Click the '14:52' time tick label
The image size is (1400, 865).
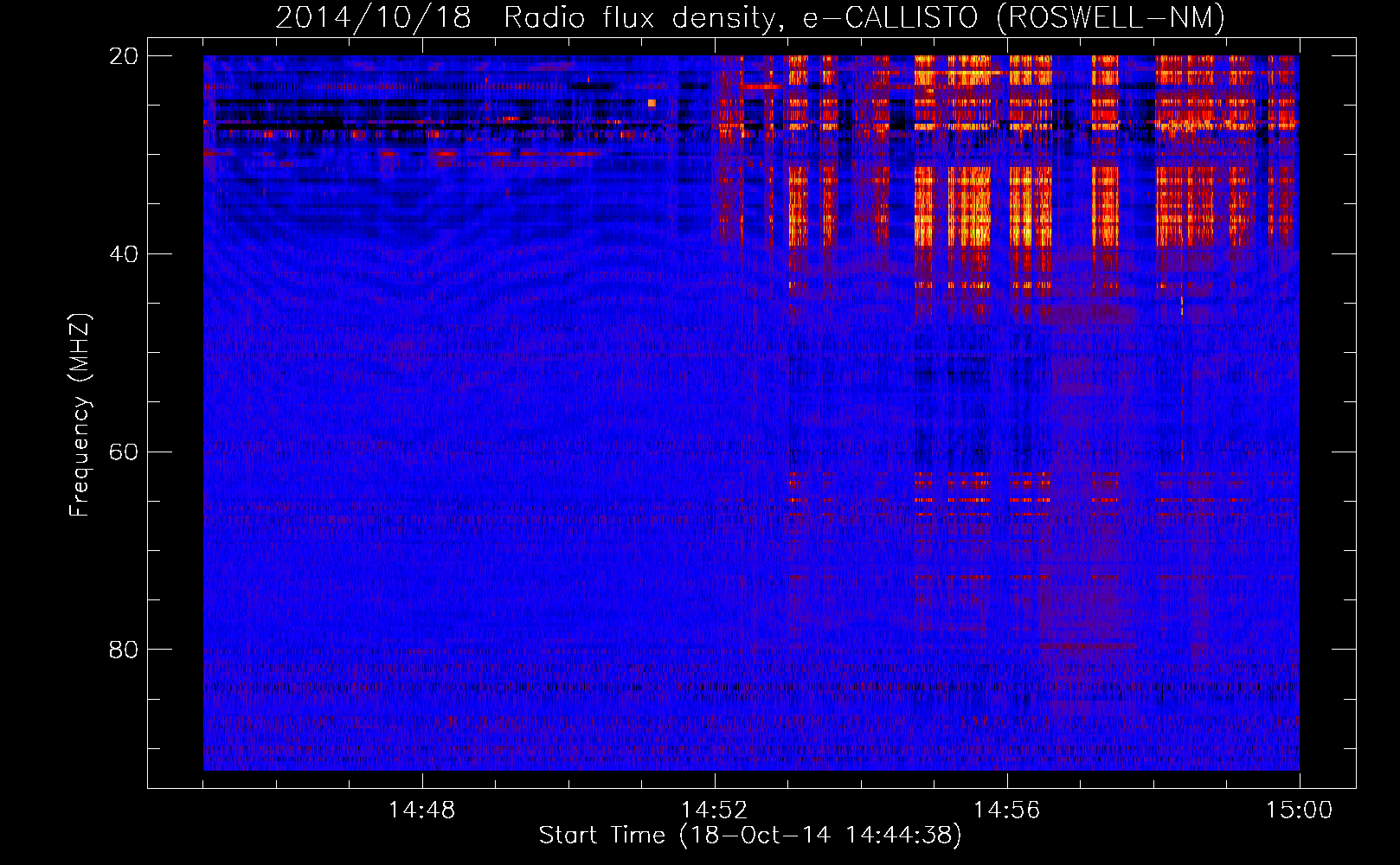click(x=714, y=811)
